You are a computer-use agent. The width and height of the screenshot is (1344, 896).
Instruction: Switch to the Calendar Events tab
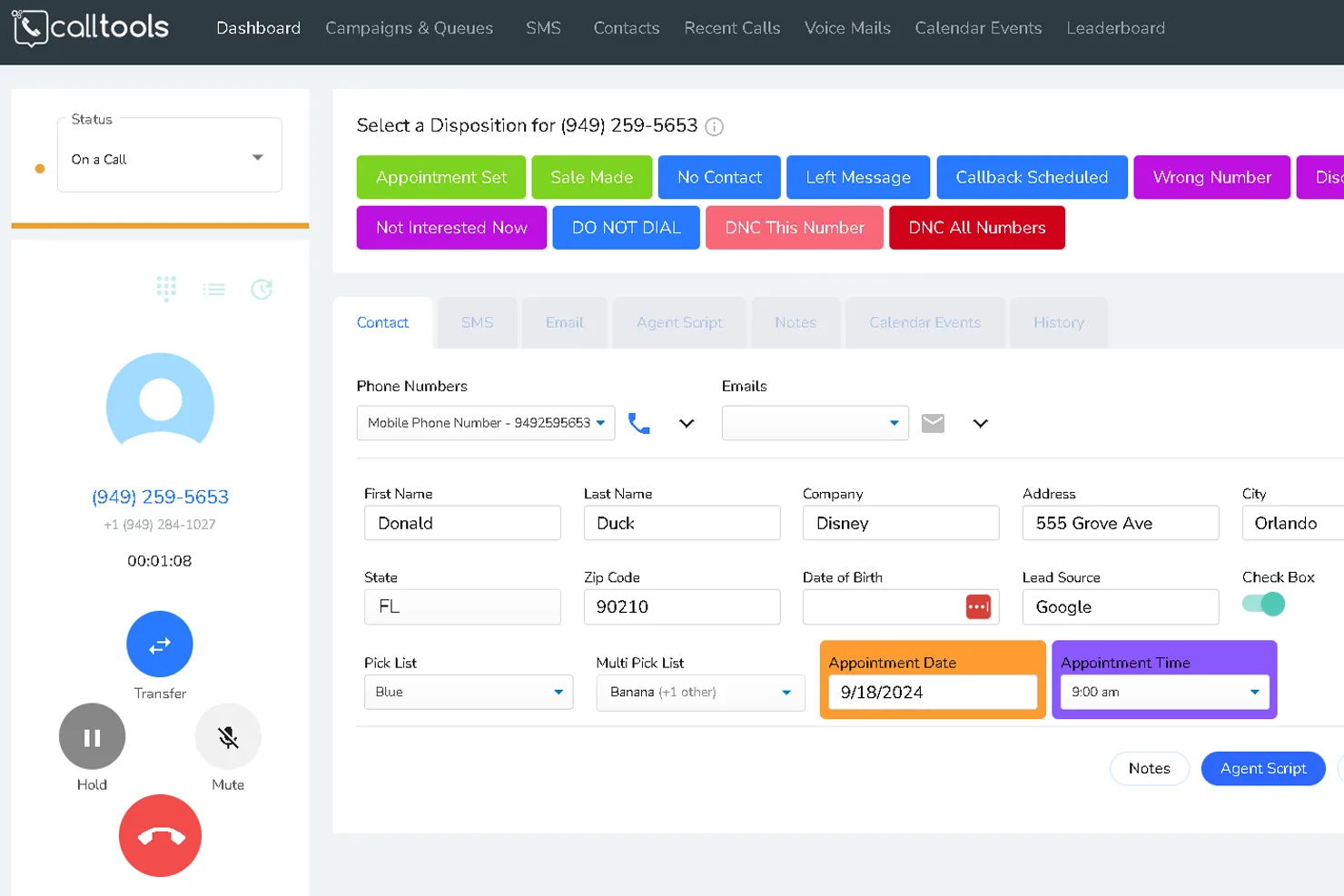pyautogui.click(x=924, y=322)
